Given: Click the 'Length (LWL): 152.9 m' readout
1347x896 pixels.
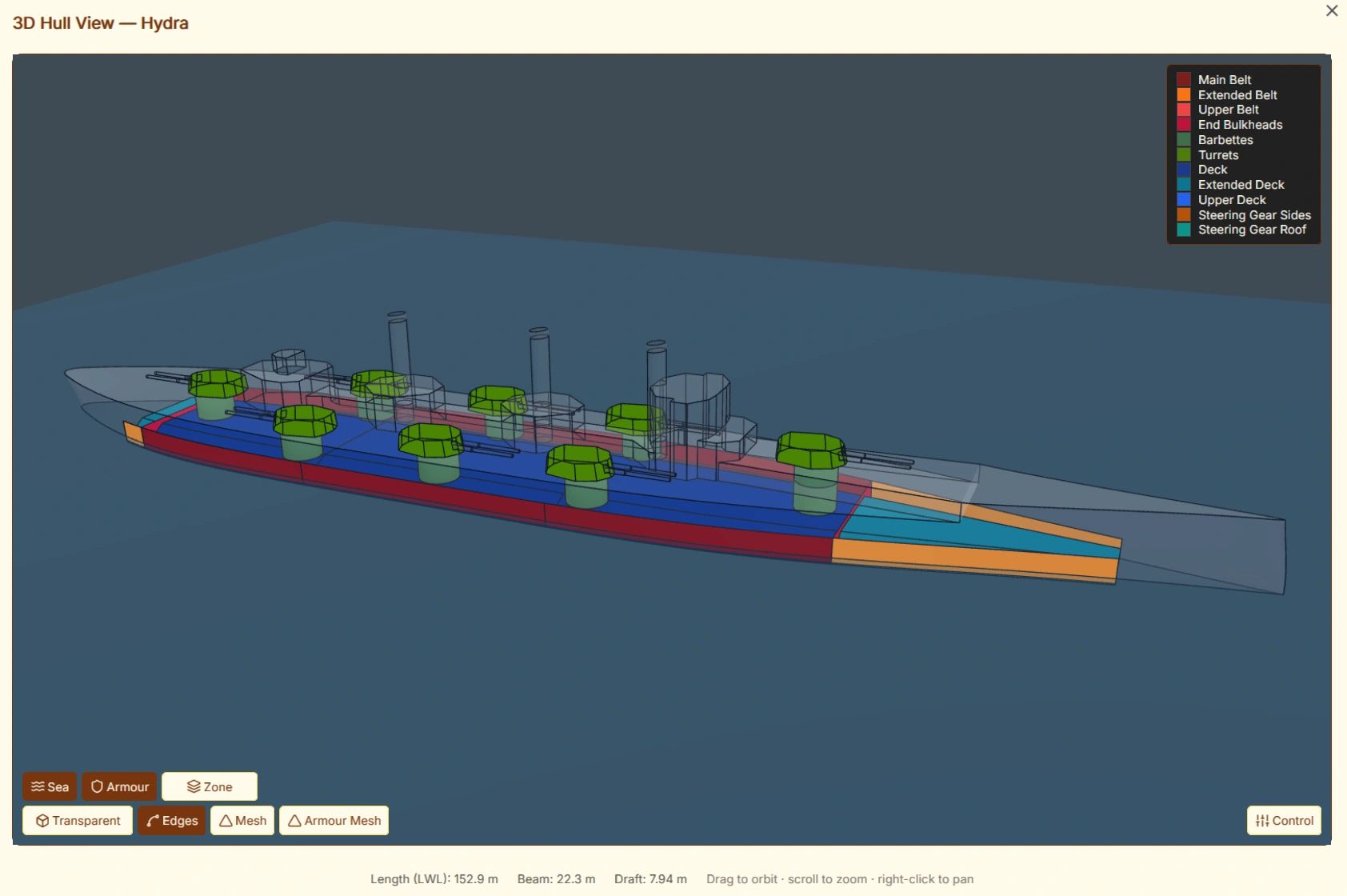Looking at the screenshot, I should tap(434, 878).
